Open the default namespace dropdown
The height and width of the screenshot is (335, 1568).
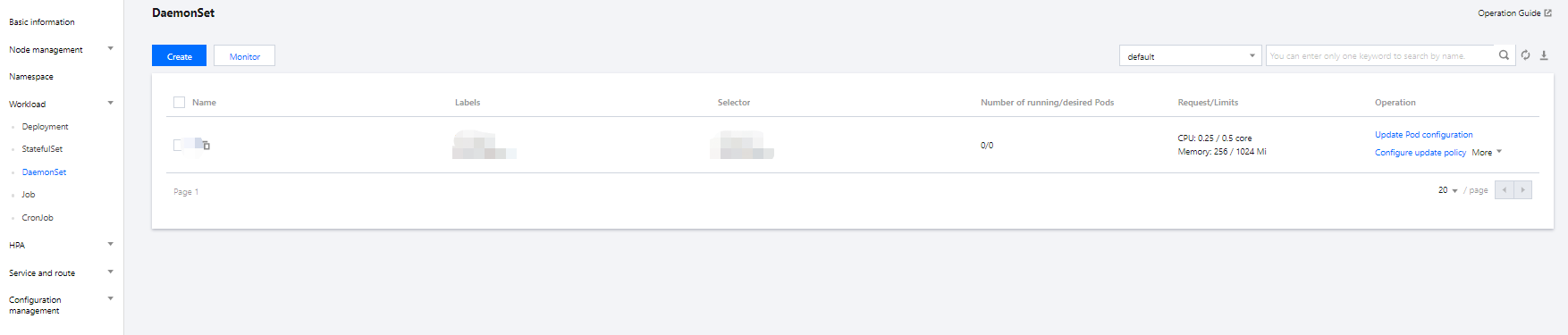[x=1190, y=55]
